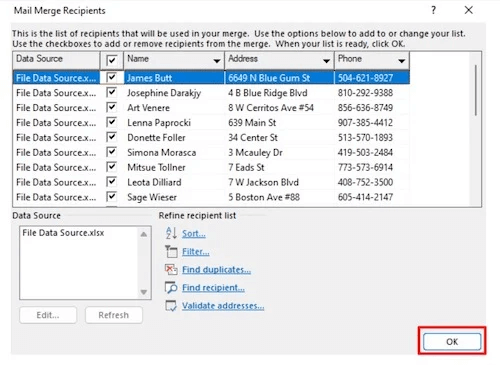Screen dimensions: 500x365
Task: Click the Edit... button
Action: [x=48, y=315]
